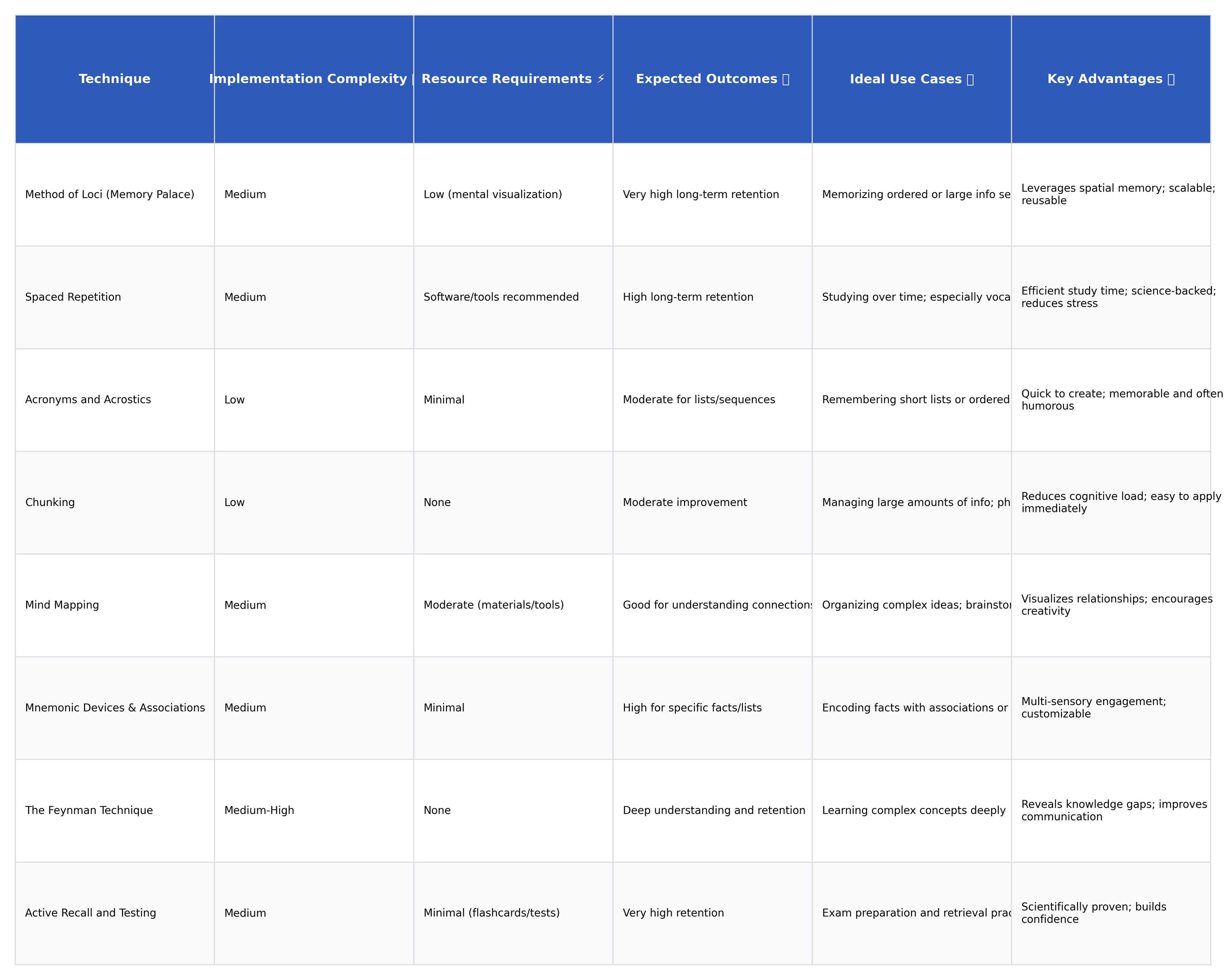Click Software/tools recommended resource cell

(501, 297)
